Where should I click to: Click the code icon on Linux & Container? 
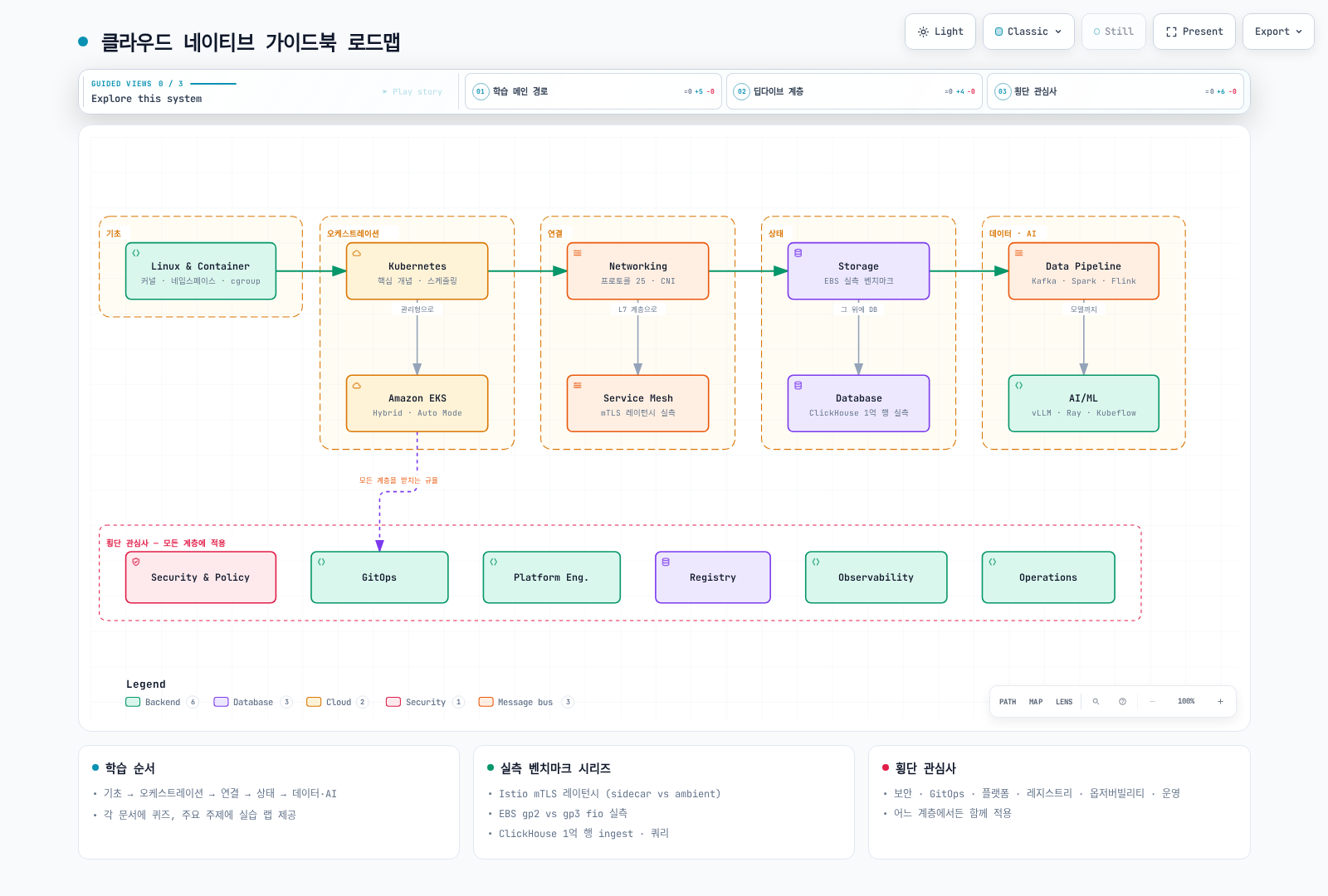[136, 253]
